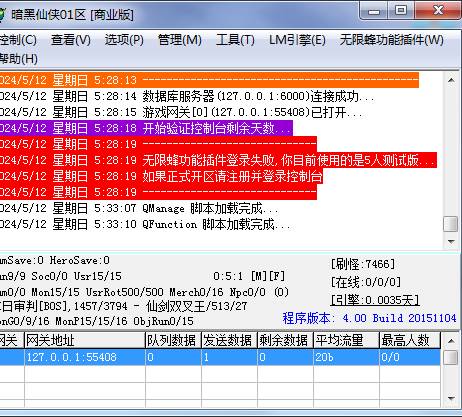Click the 程序版本 4.00 Build 20151104 text
The image size is (462, 417).
[x=369, y=318]
